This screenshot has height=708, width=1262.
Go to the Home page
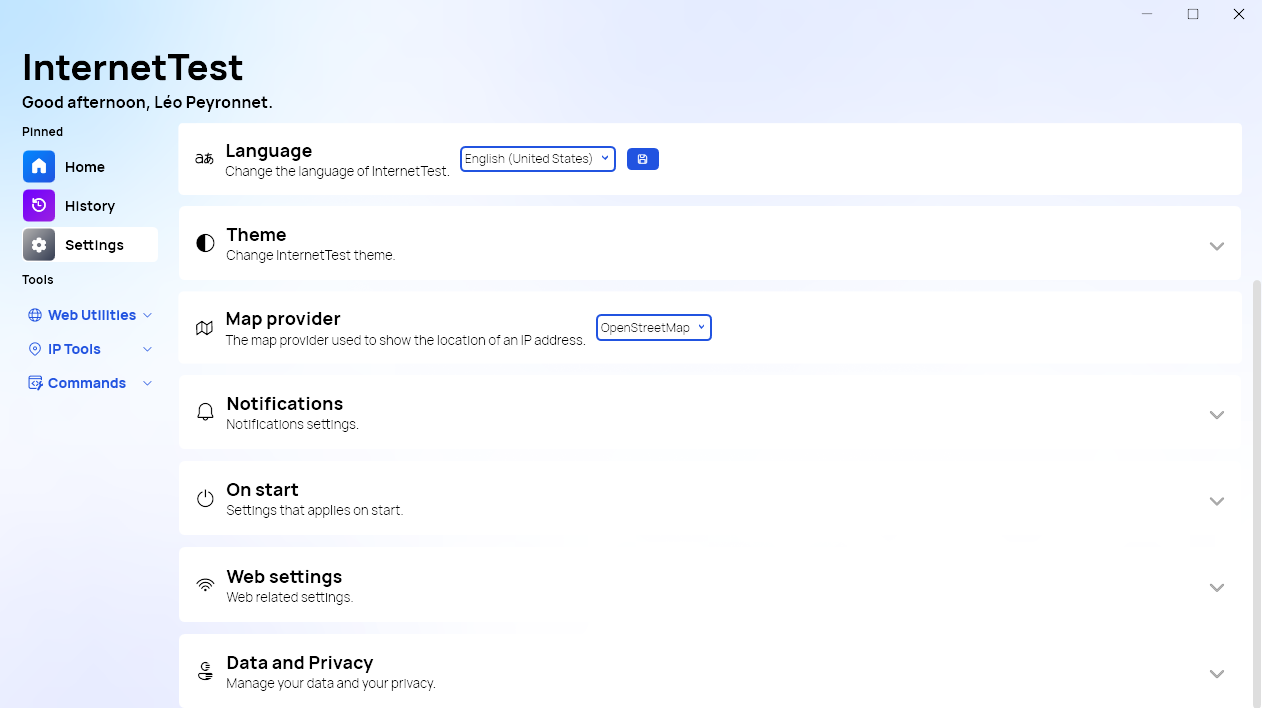90,166
